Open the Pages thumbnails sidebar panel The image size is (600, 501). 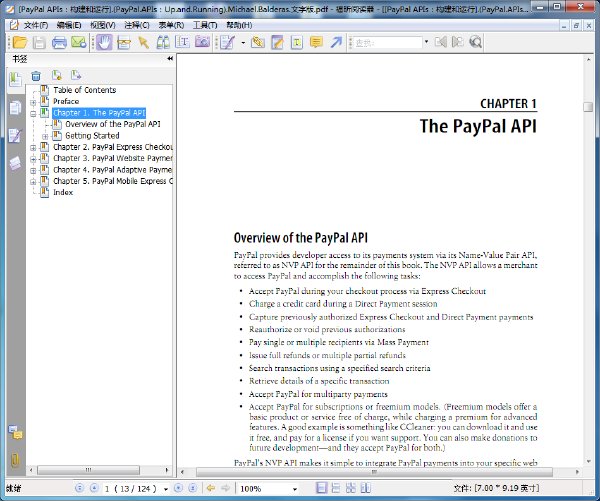[15, 108]
